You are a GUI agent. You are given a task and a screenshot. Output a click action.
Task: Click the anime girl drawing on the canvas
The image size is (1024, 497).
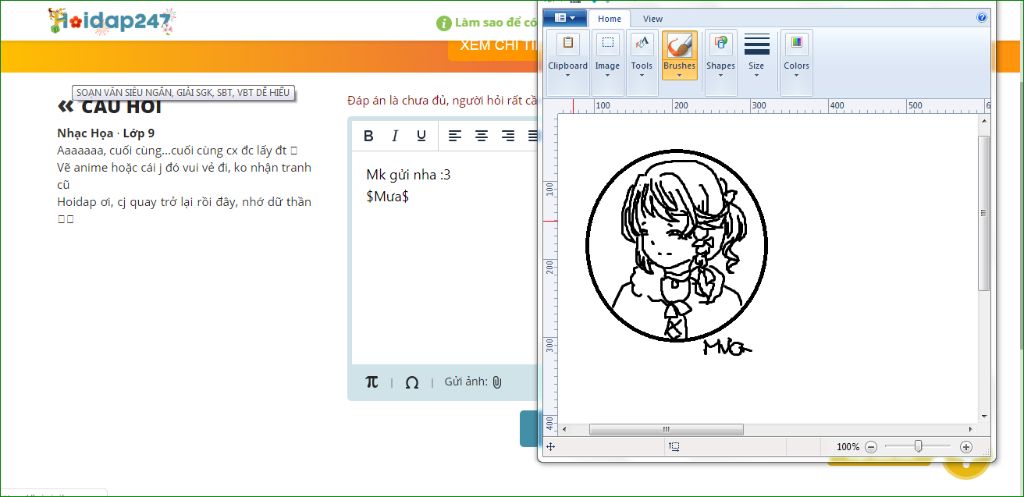click(677, 246)
